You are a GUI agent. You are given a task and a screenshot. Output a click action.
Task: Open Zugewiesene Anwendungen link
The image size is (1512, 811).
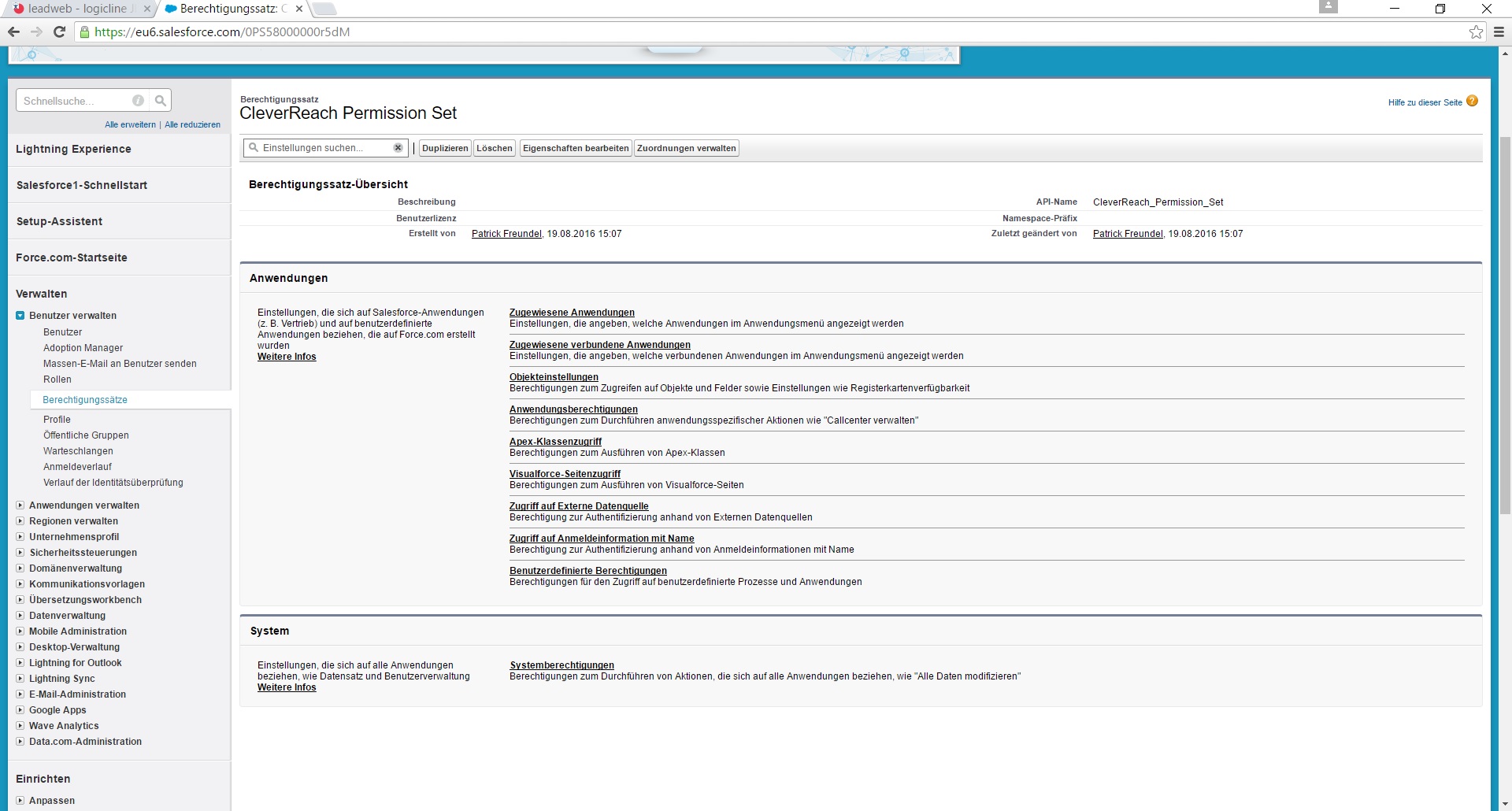pos(572,313)
